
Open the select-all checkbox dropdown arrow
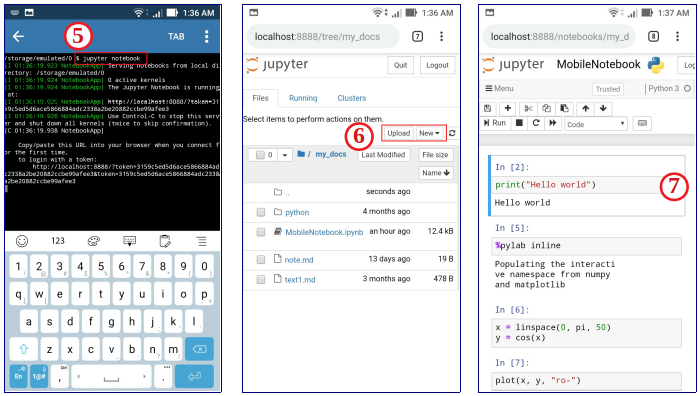click(285, 155)
